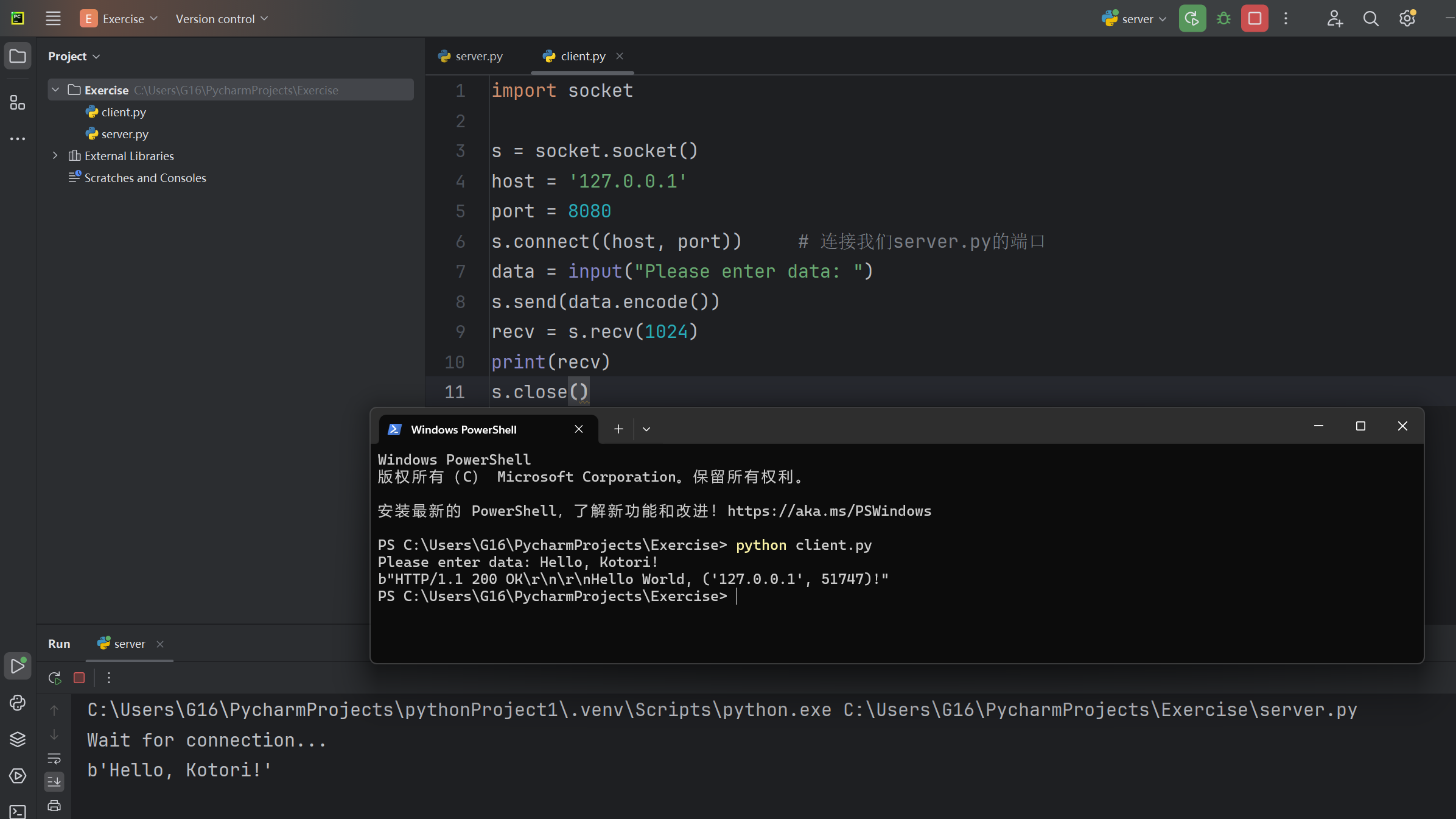
Task: Open PowerShell new tab profile dropdown
Action: coord(646,429)
